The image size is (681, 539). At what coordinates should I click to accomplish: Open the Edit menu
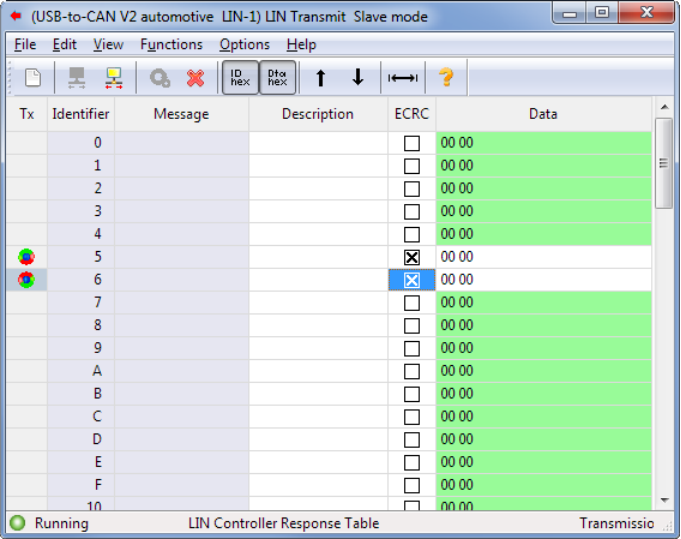coord(64,44)
